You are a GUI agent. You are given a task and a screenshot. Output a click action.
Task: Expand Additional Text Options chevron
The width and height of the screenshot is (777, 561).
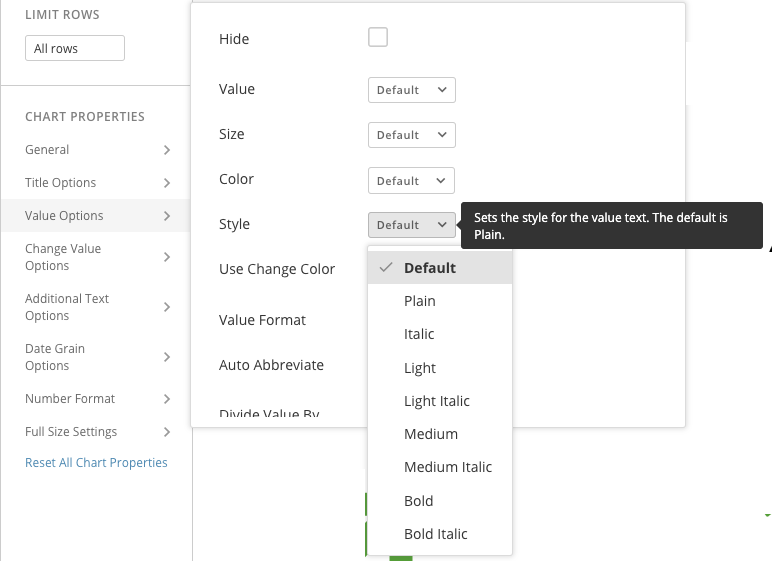point(167,307)
